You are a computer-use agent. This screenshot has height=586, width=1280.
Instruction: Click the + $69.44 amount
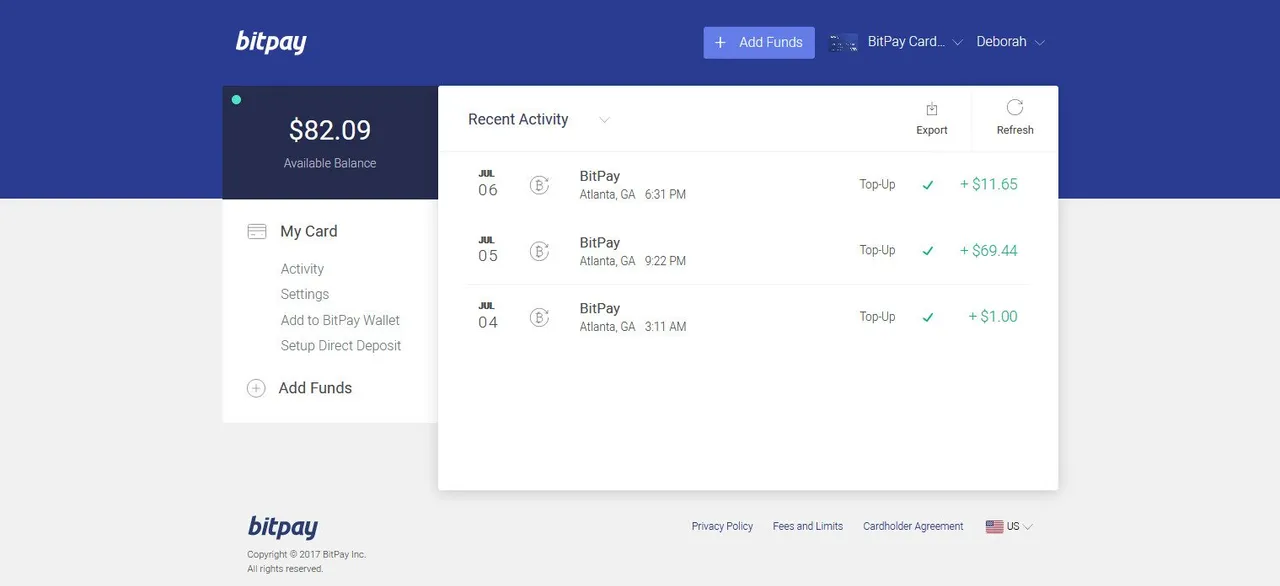pyautogui.click(x=989, y=250)
